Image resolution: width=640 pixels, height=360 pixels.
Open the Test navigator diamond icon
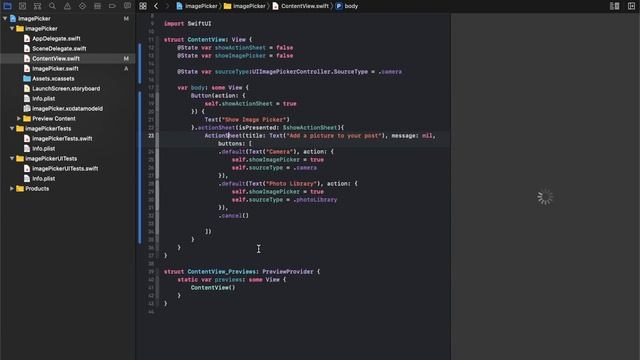pos(82,6)
